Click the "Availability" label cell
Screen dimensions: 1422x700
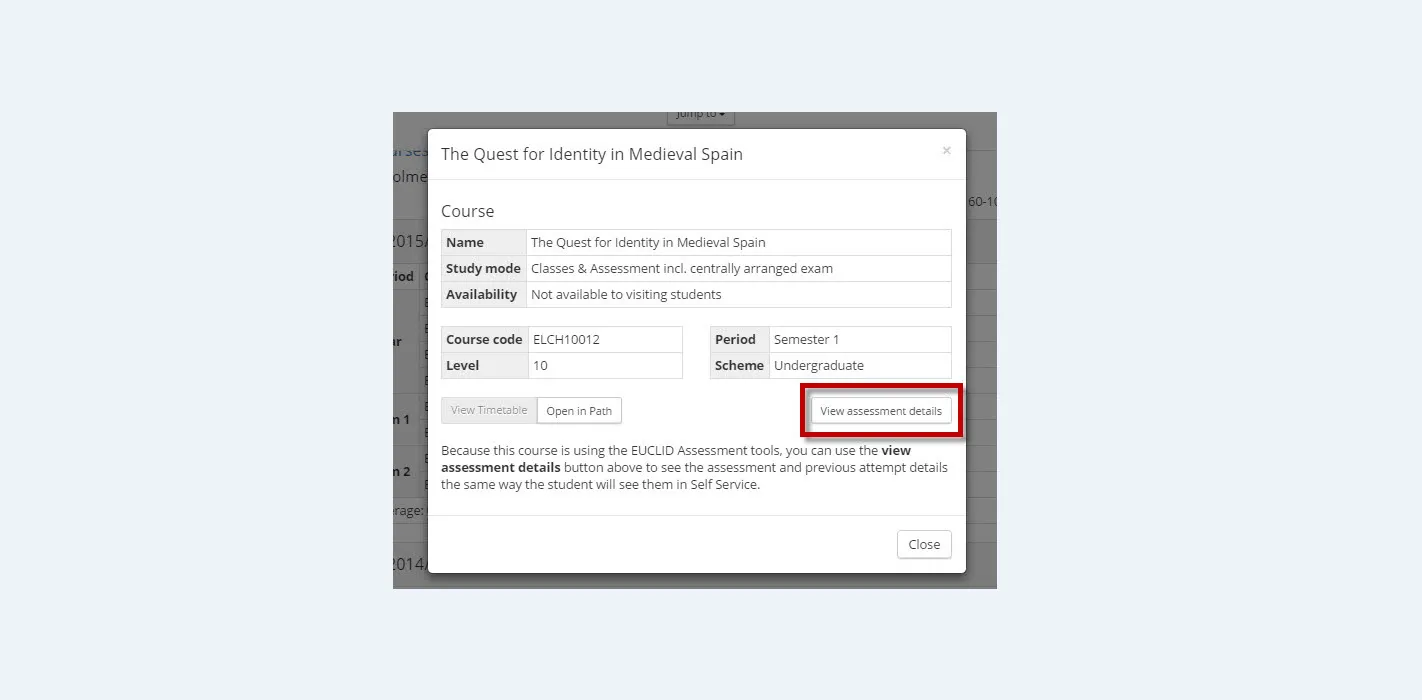(481, 295)
